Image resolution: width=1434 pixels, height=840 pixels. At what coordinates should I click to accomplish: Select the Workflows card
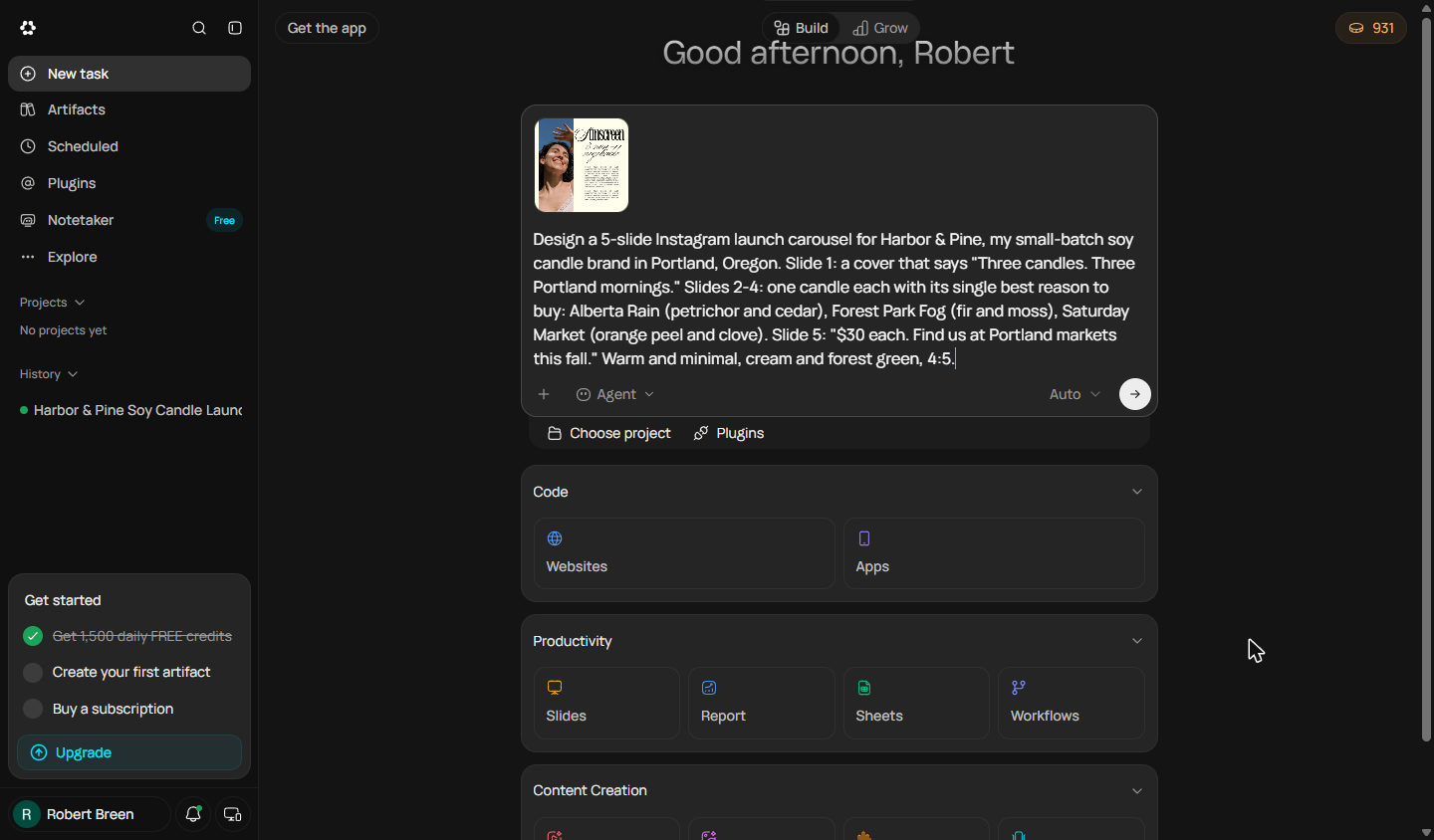(1072, 703)
